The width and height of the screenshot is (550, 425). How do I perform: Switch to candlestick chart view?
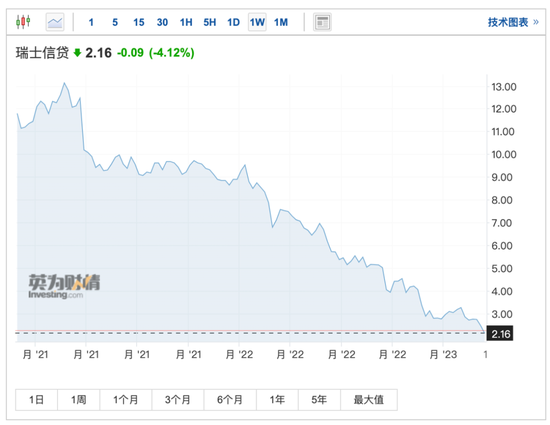23,22
